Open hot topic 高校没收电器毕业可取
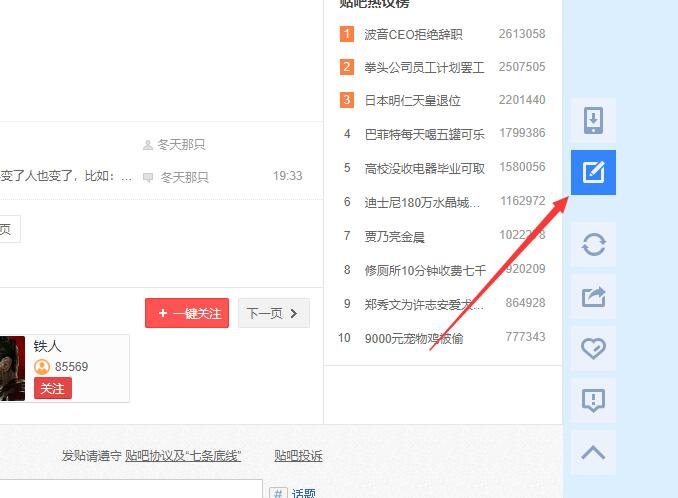 pos(425,168)
